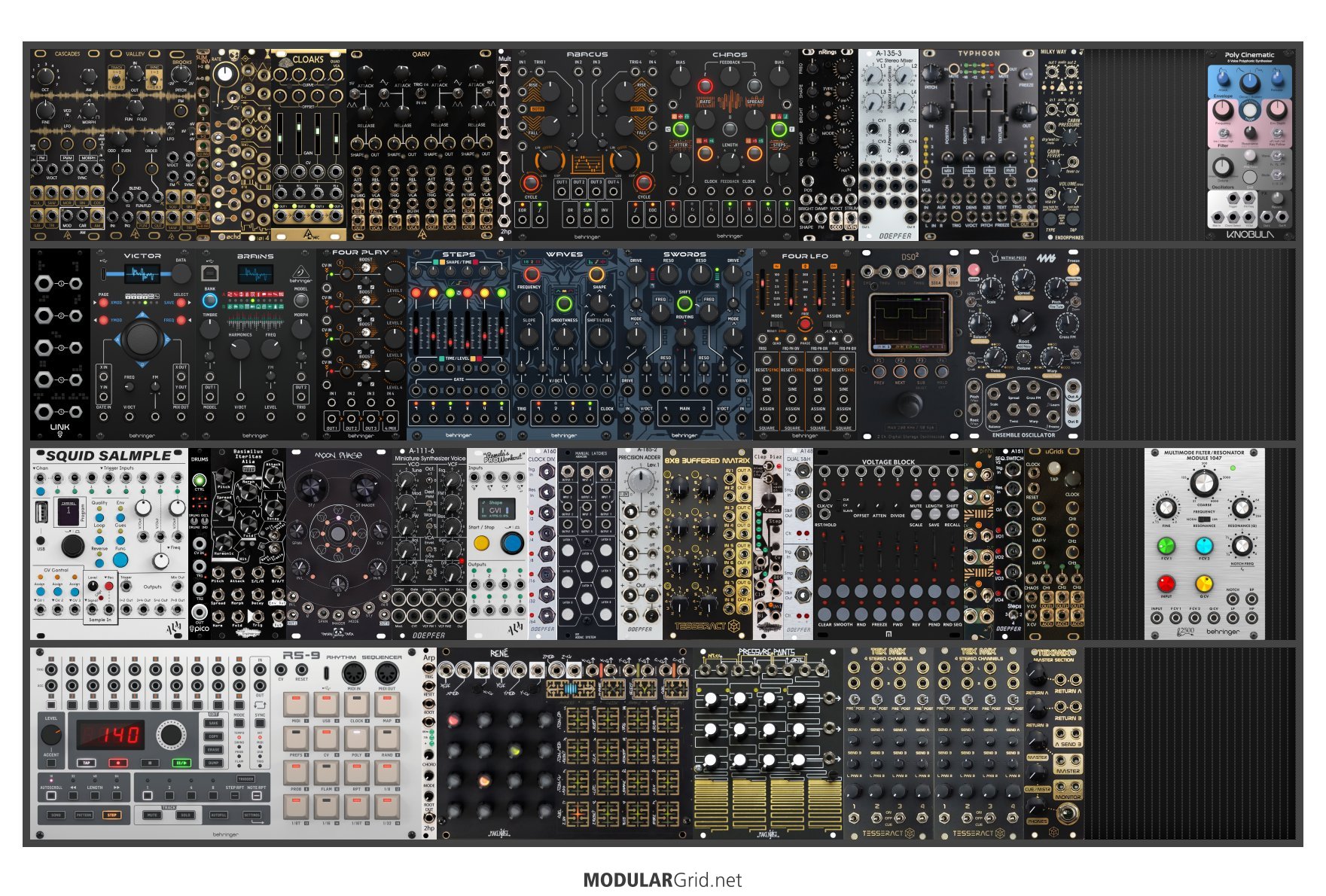This screenshot has height=896, width=1326.
Task: Toggle the track MUTE button on RS-9
Action: click(x=153, y=815)
